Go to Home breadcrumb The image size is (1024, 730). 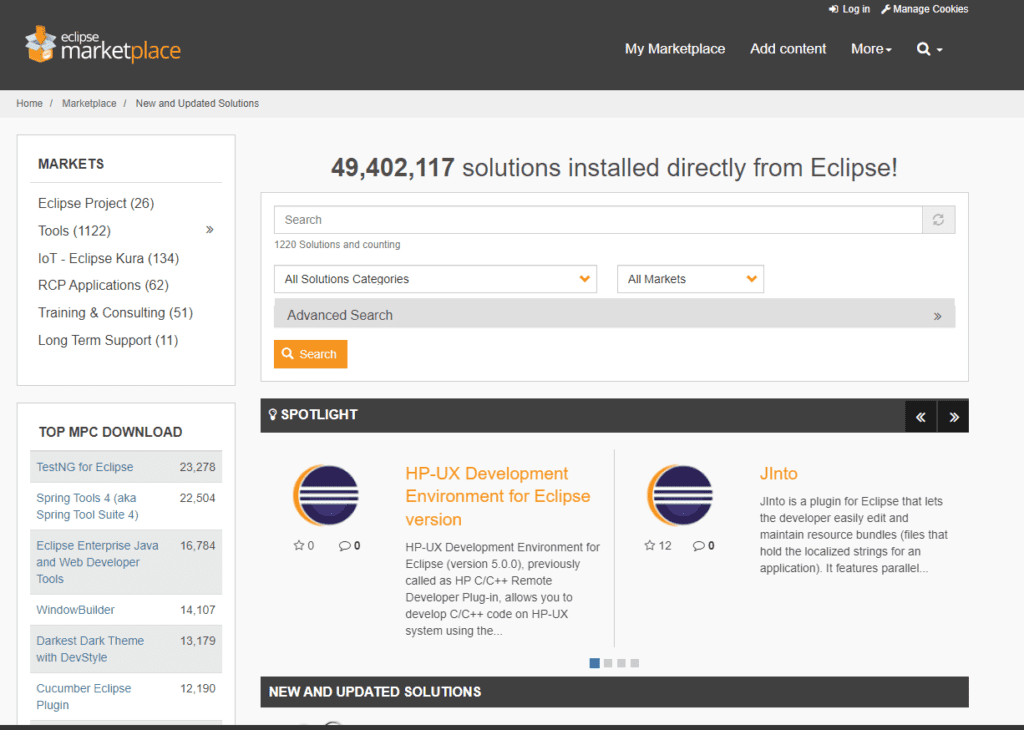[29, 103]
